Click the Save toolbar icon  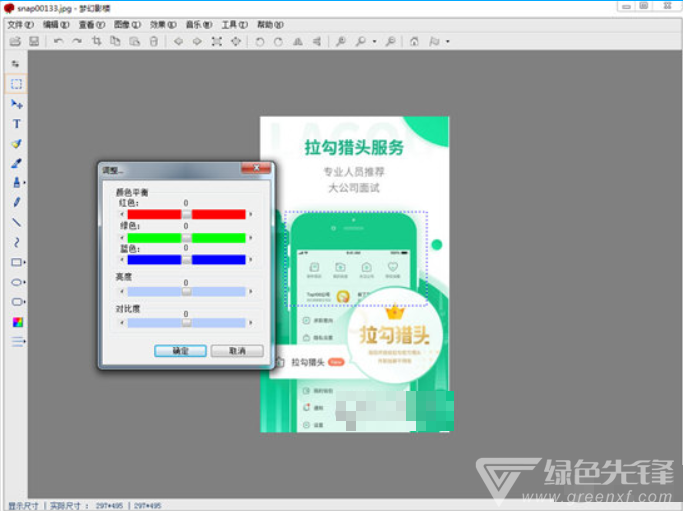(34, 41)
